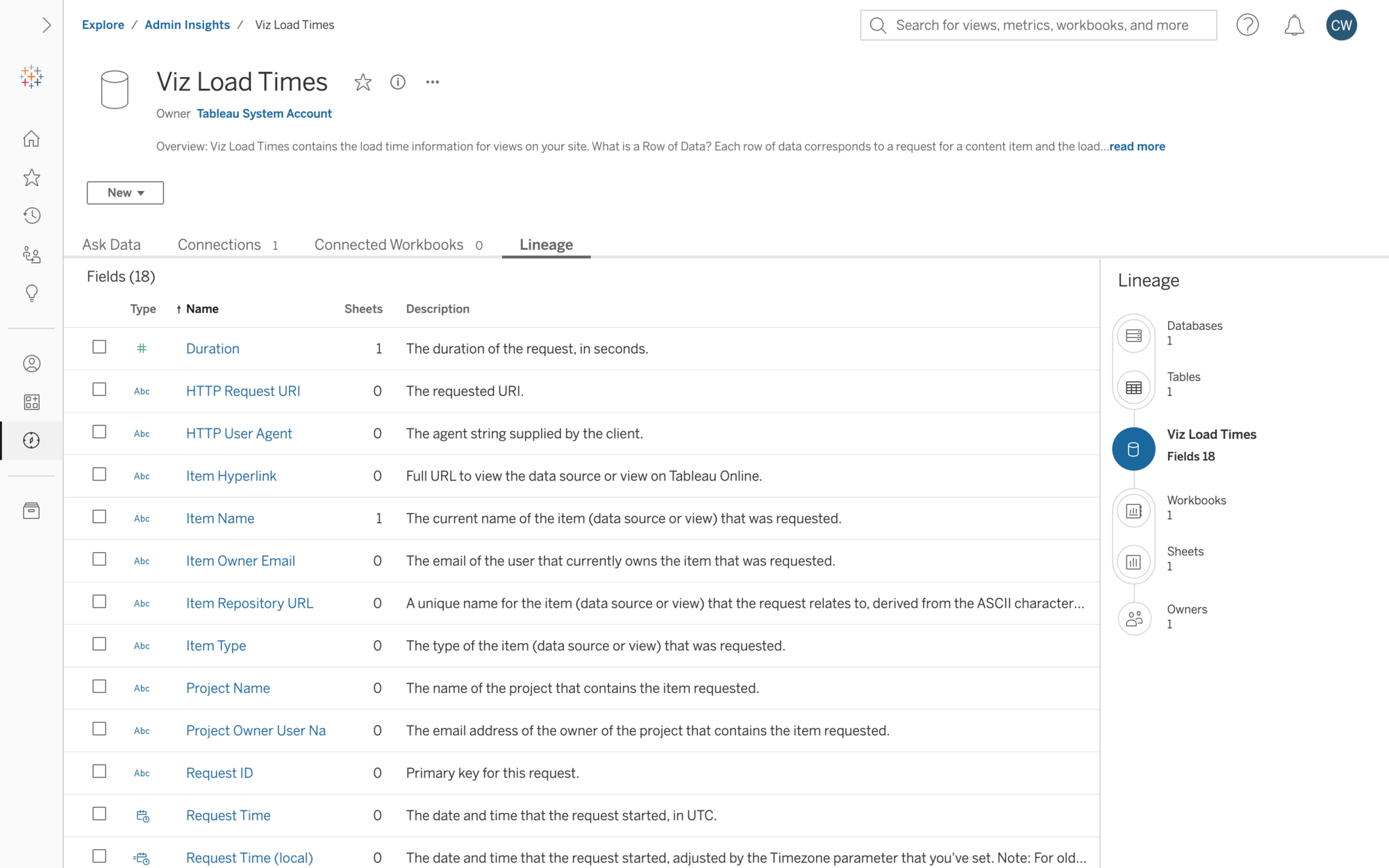Screen dimensions: 1389x868
Task: Open Shared with Me sidebar icon
Action: 31,255
